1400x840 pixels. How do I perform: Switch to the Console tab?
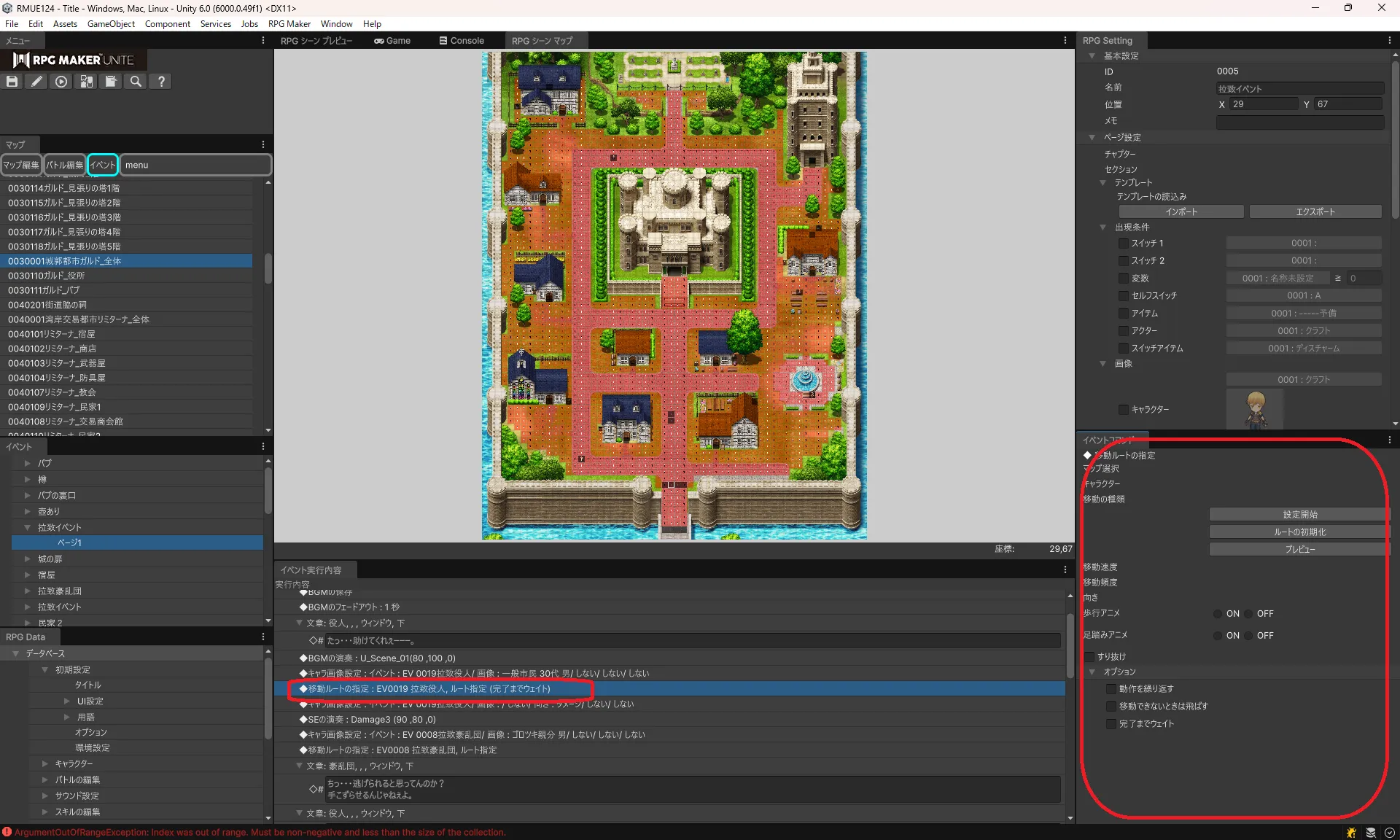pos(462,41)
